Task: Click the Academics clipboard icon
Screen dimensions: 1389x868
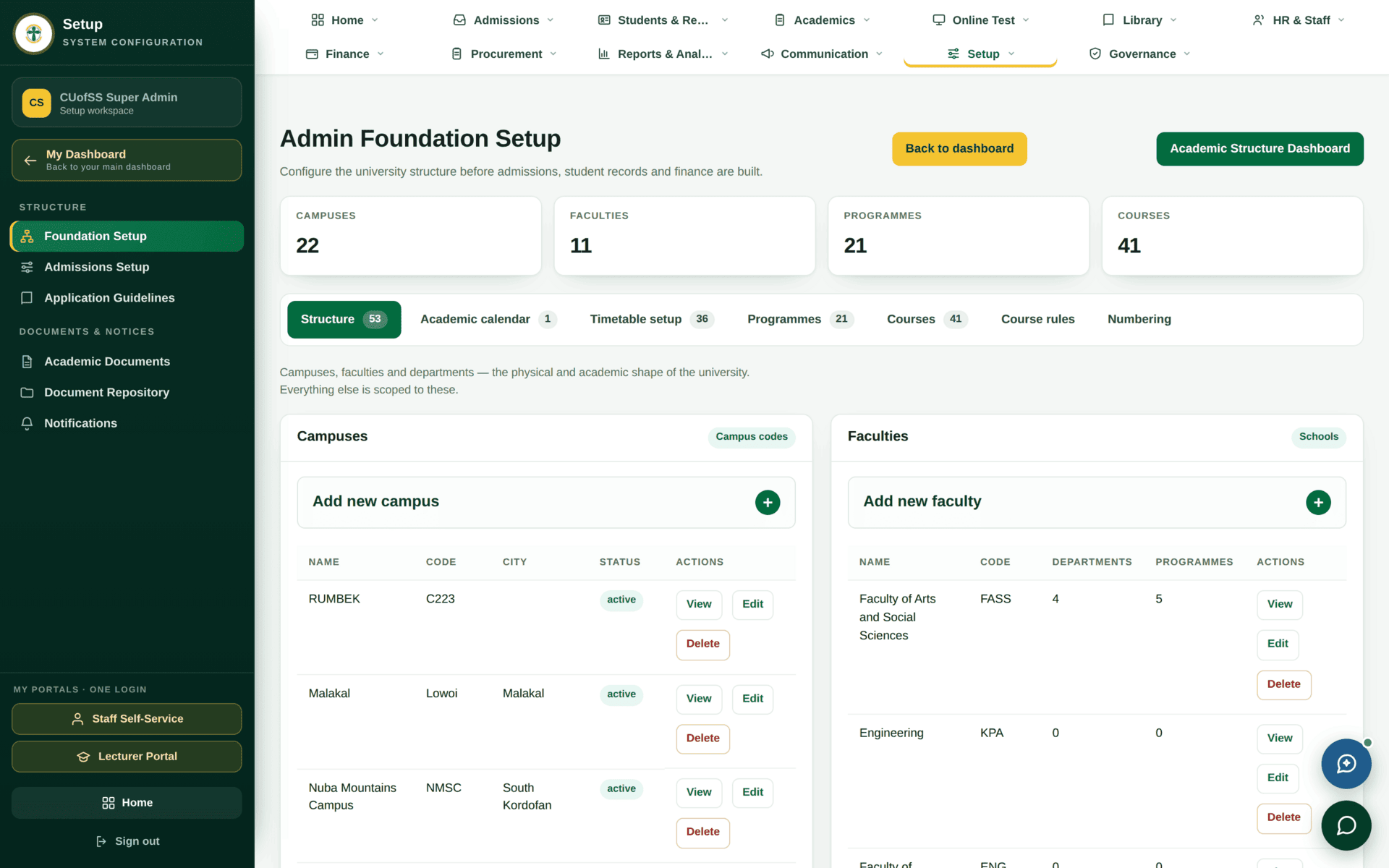Action: point(780,20)
